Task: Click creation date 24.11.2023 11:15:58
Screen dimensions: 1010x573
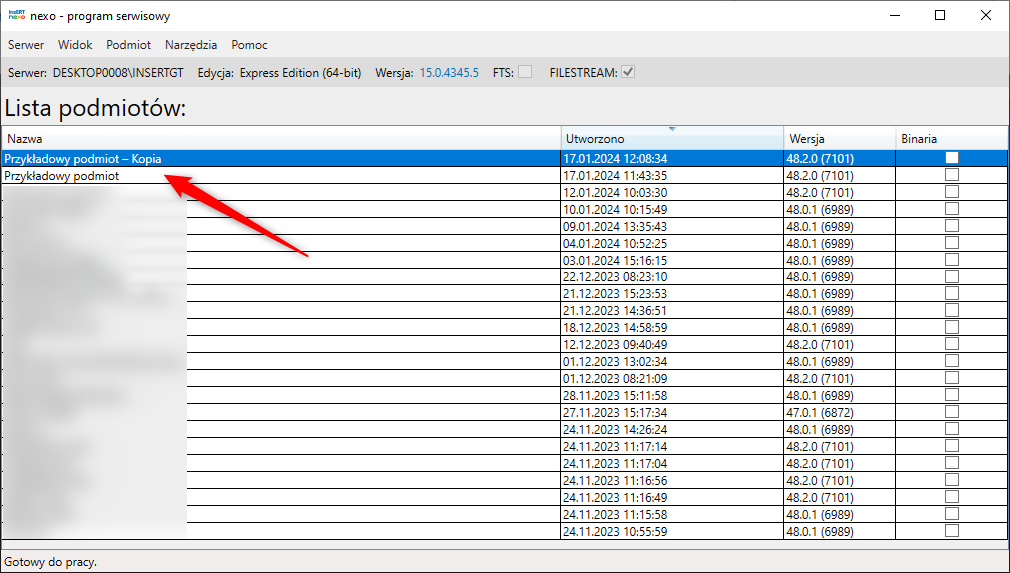Action: [x=615, y=514]
